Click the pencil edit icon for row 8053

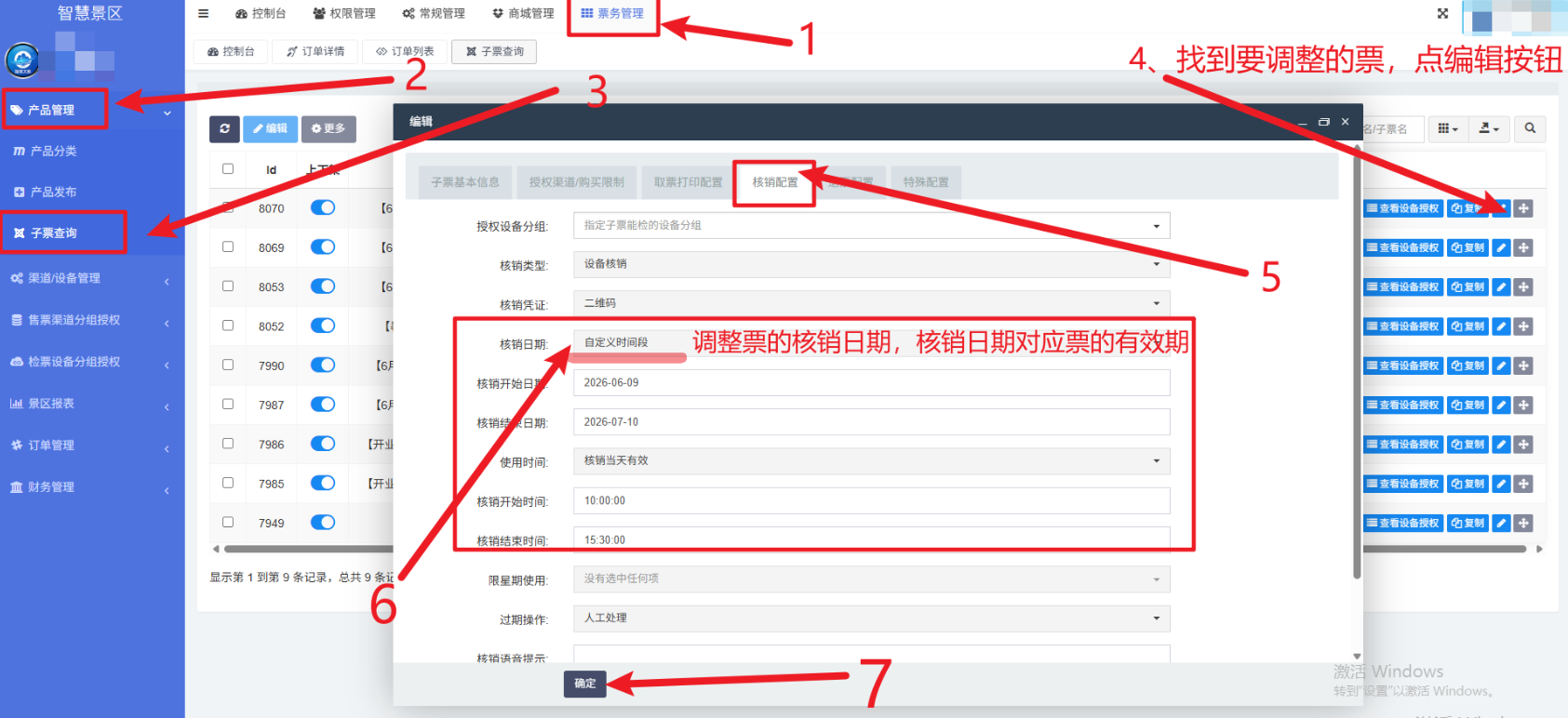[x=1501, y=287]
